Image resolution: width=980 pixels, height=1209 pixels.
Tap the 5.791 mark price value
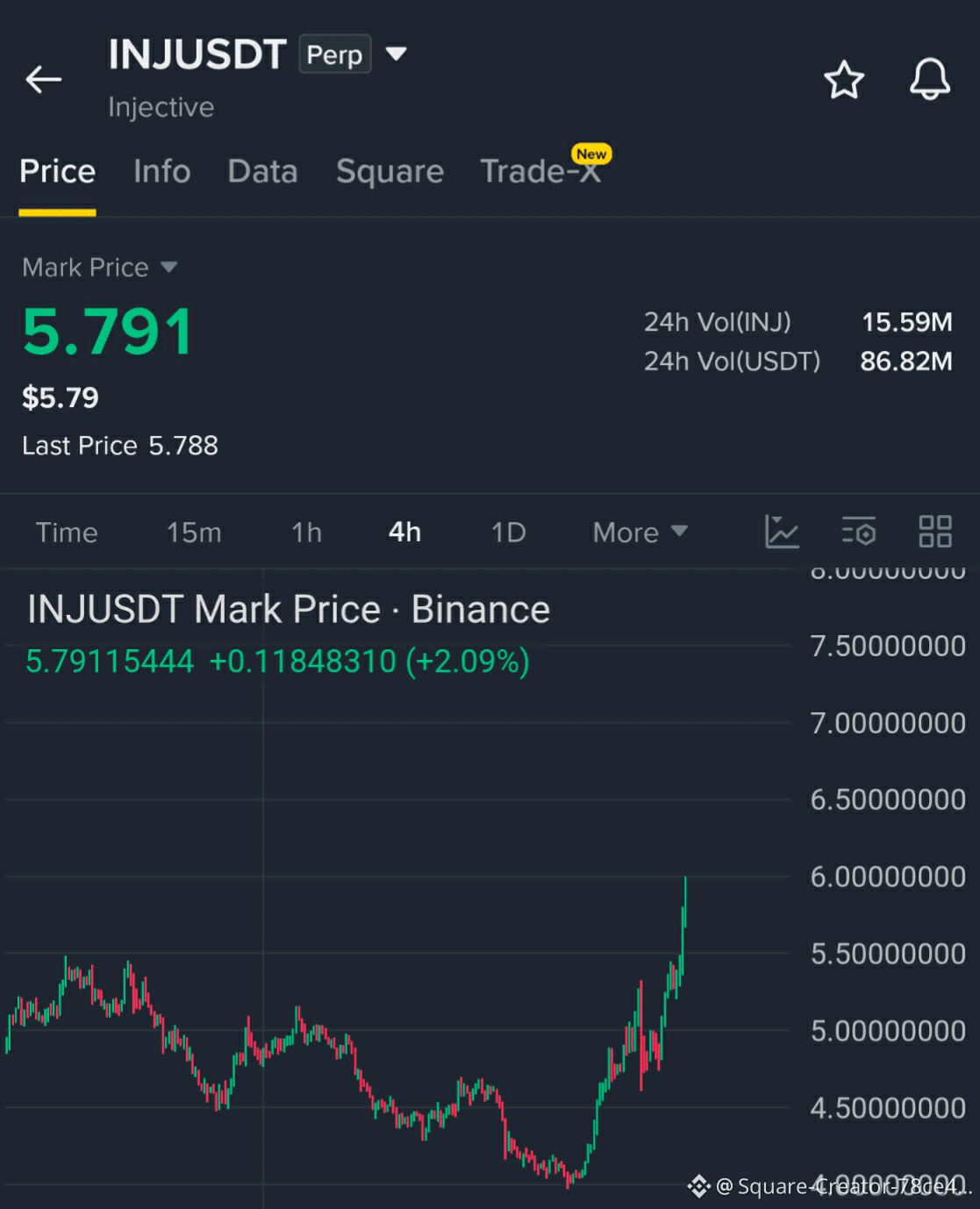[x=108, y=332]
